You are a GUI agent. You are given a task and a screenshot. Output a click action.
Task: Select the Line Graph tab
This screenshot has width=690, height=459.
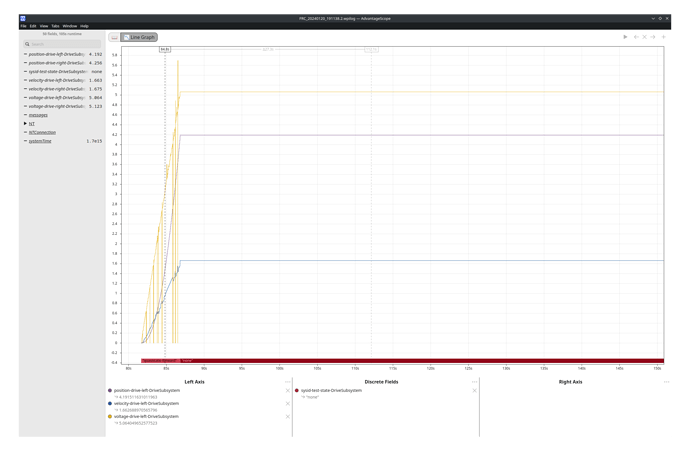click(x=139, y=37)
